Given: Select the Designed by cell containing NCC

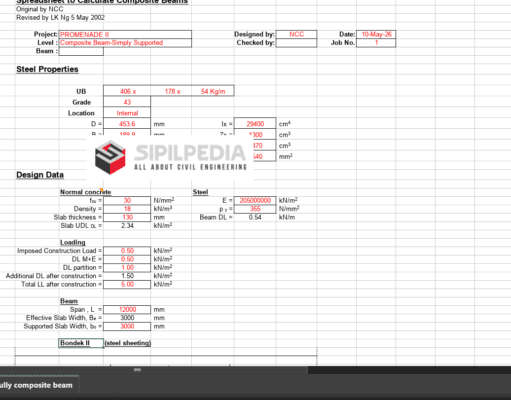Looking at the screenshot, I should (296, 35).
